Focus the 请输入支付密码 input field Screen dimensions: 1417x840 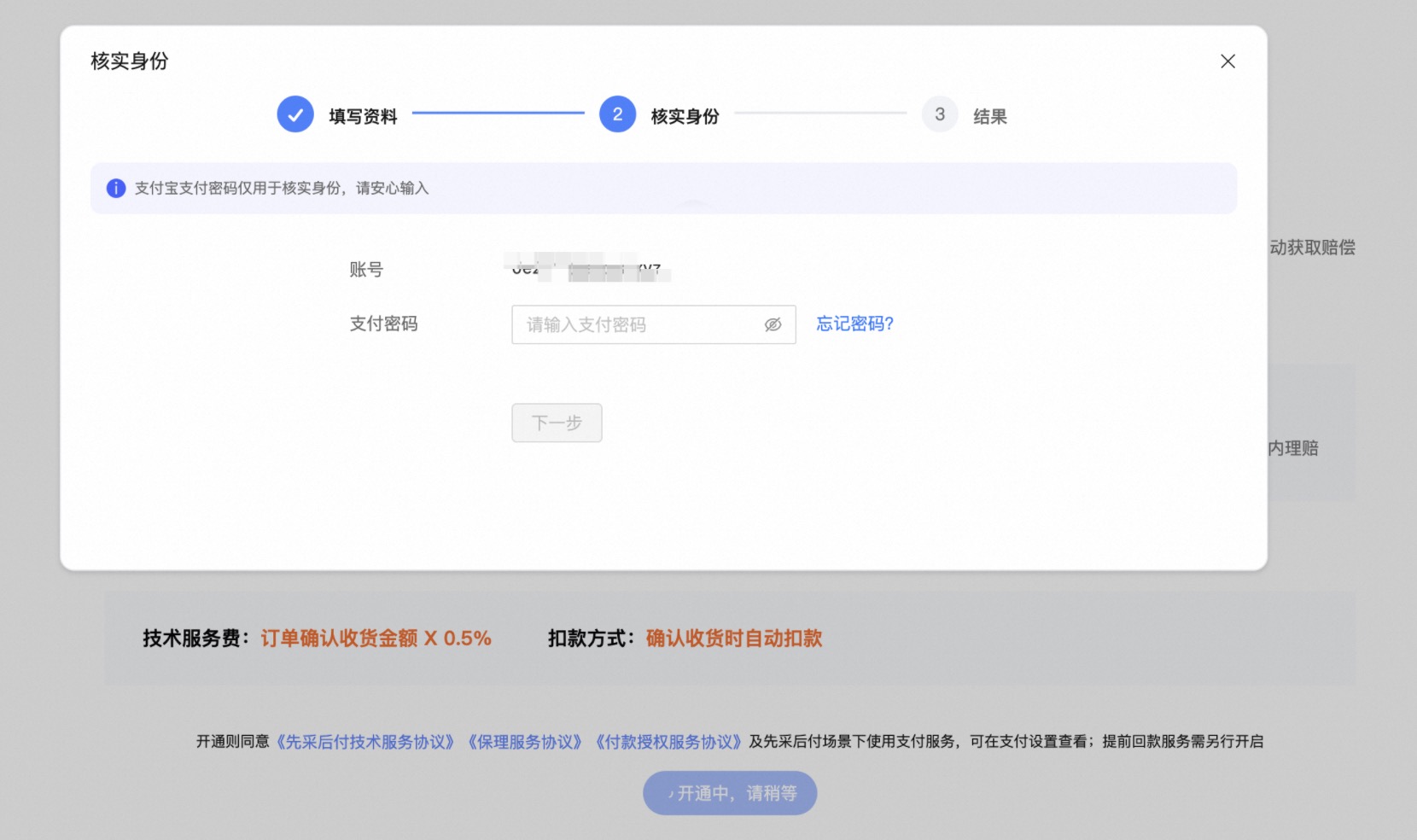point(654,324)
